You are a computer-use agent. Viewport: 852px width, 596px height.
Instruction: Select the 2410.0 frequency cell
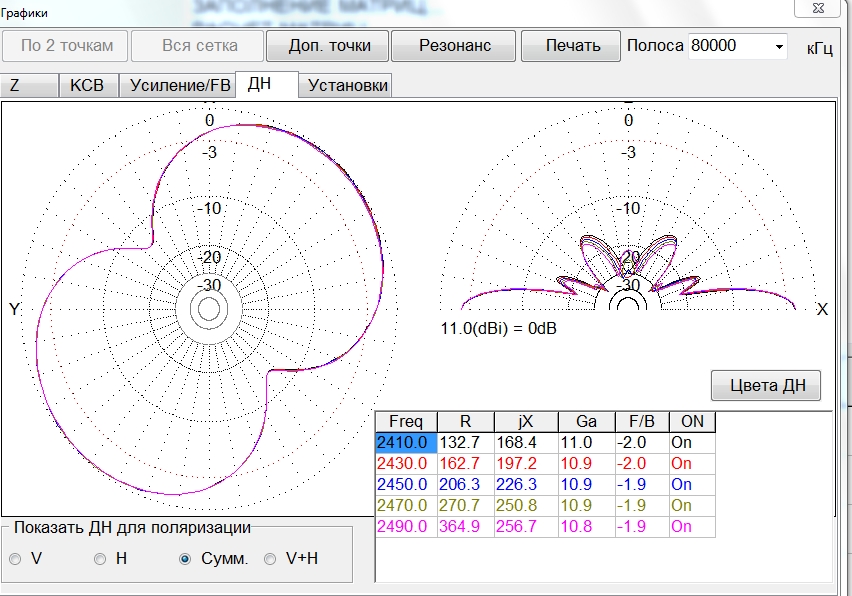click(x=406, y=442)
